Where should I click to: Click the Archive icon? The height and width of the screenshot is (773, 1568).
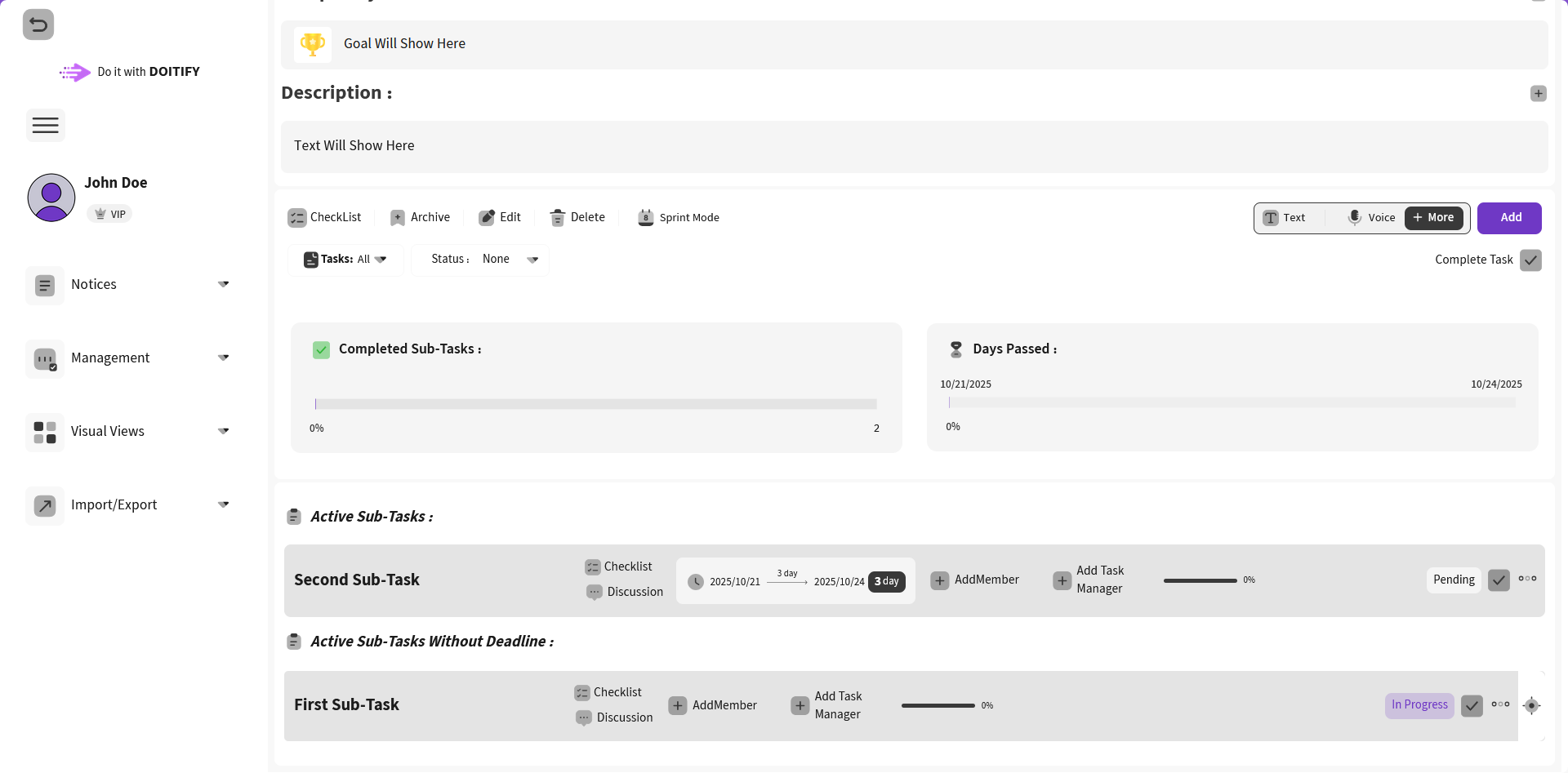398,218
